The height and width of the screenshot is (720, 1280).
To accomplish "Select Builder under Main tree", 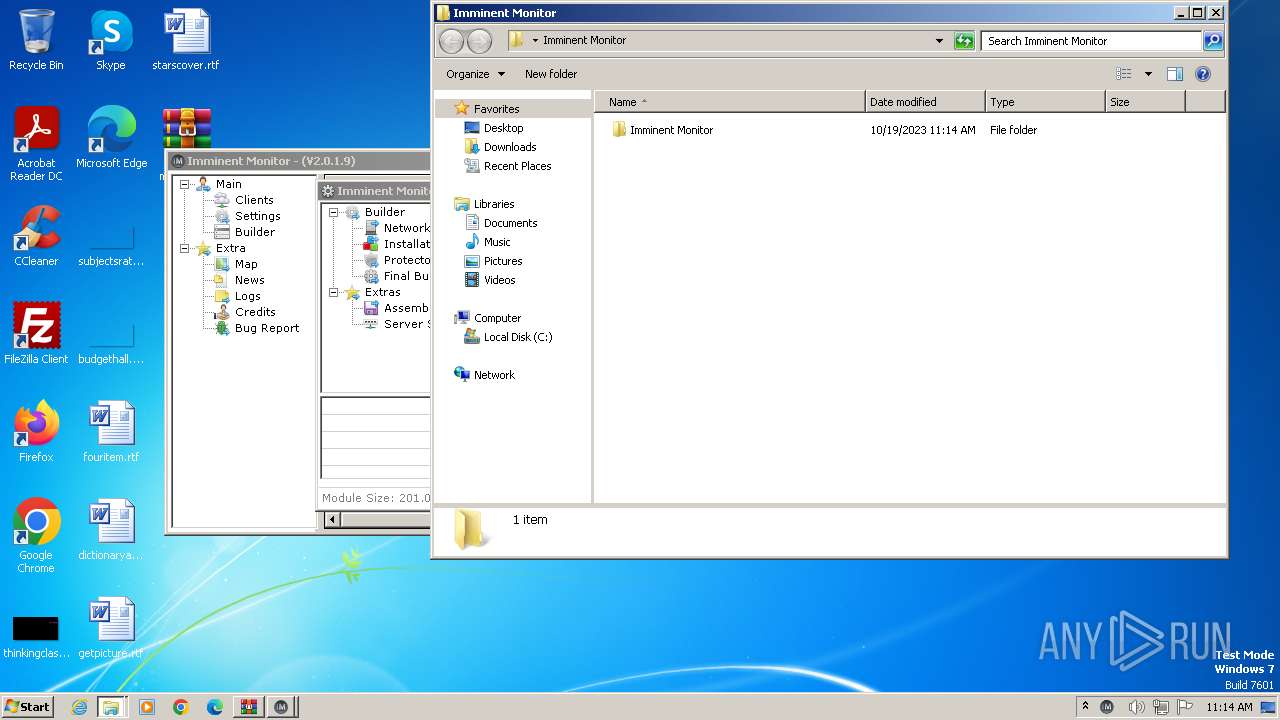I will 254,232.
